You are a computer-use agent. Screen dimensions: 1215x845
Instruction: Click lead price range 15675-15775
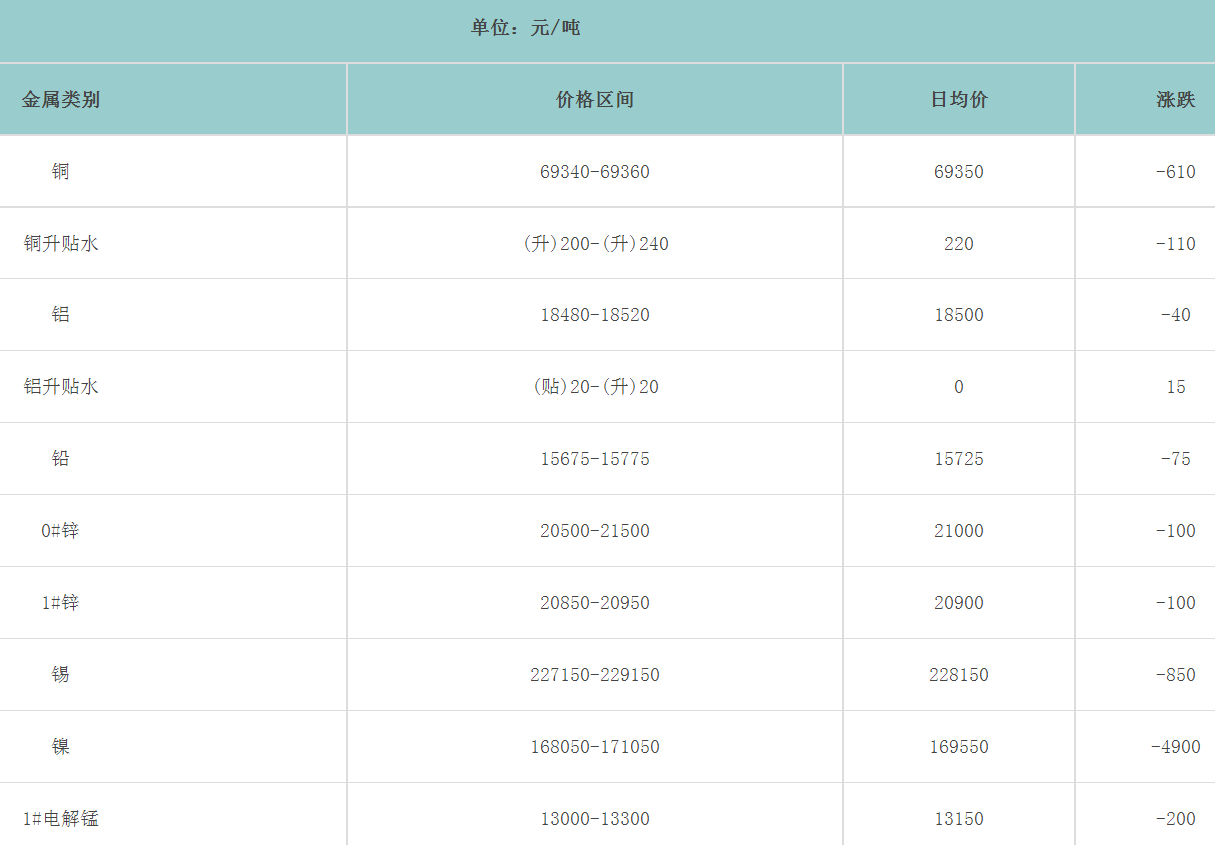pos(595,459)
